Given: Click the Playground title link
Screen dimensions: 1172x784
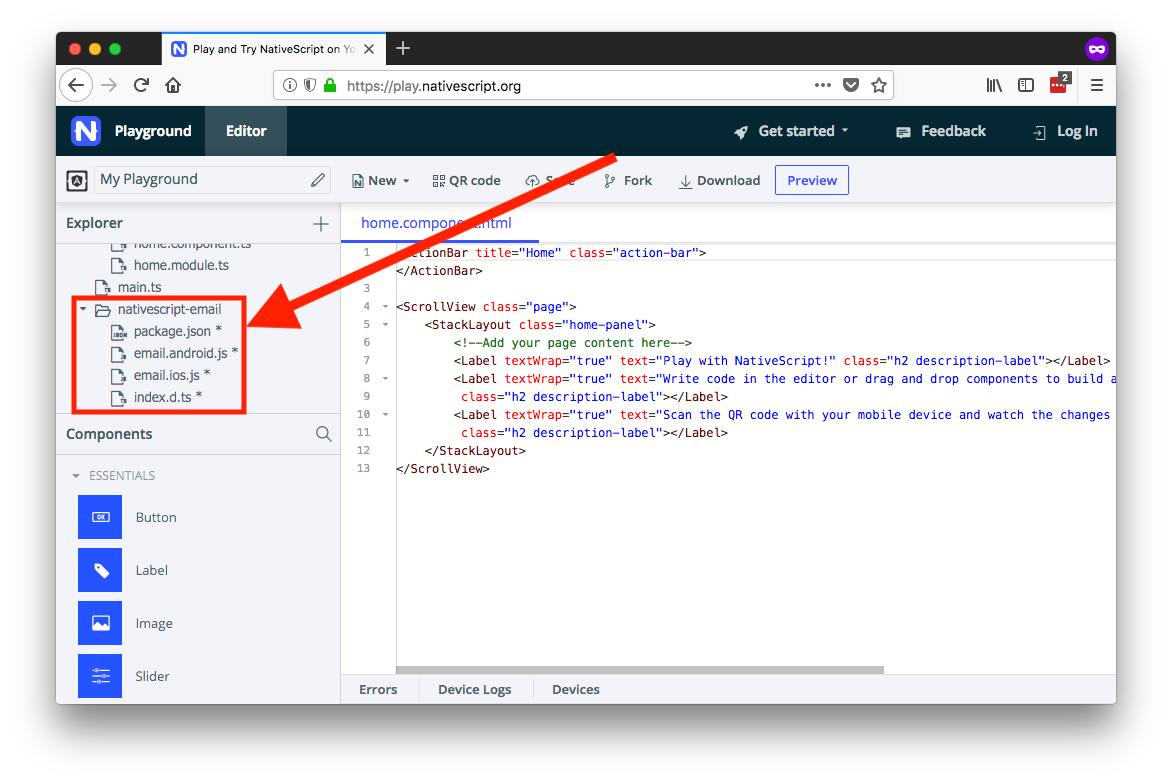Looking at the screenshot, I should tap(153, 131).
